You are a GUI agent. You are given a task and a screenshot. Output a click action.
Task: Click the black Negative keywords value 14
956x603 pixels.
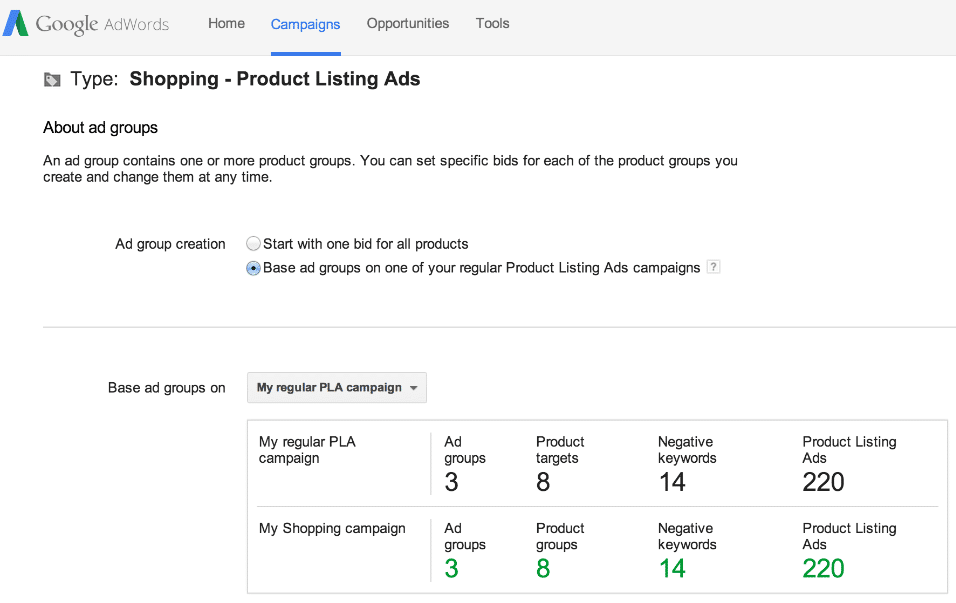coord(672,482)
